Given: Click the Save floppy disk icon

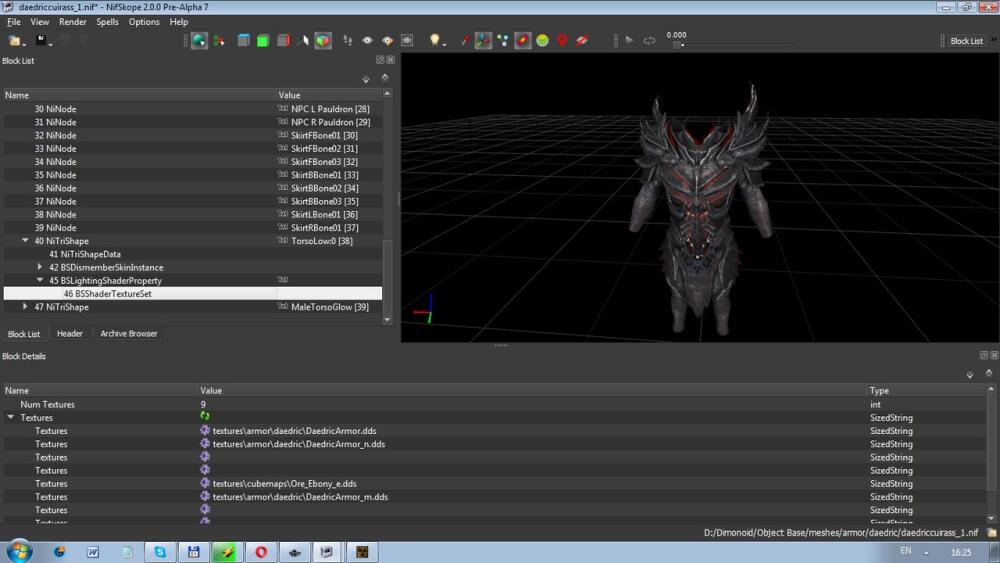Looking at the screenshot, I should click(x=40, y=40).
